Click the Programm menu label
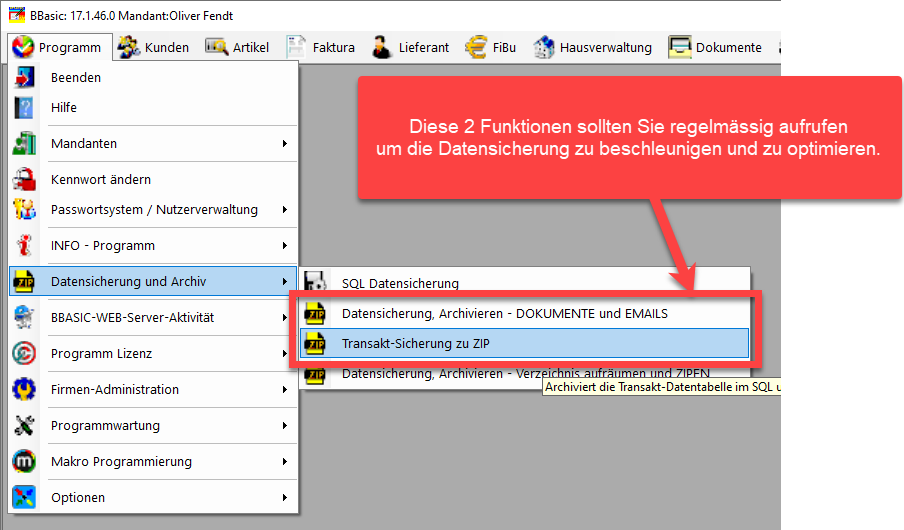This screenshot has width=904, height=530. pos(70,48)
